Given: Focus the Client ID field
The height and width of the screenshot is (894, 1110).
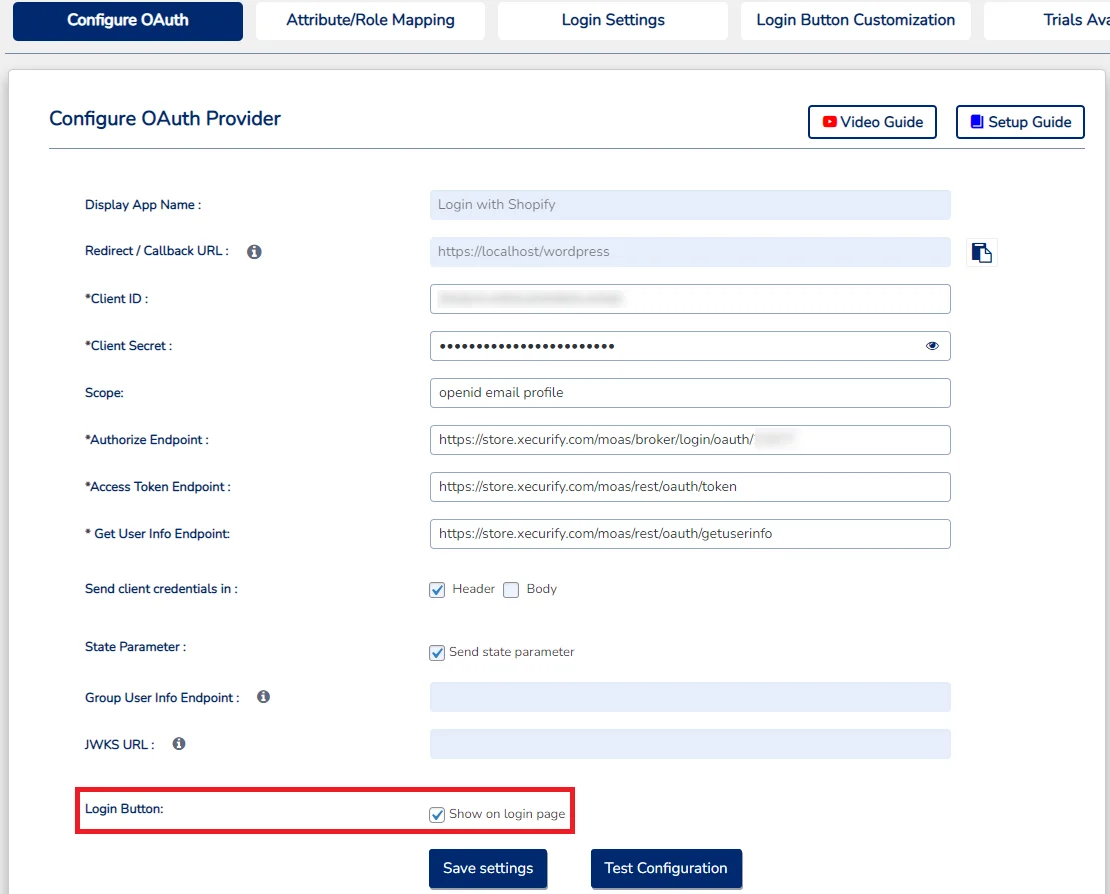Looking at the screenshot, I should (690, 298).
